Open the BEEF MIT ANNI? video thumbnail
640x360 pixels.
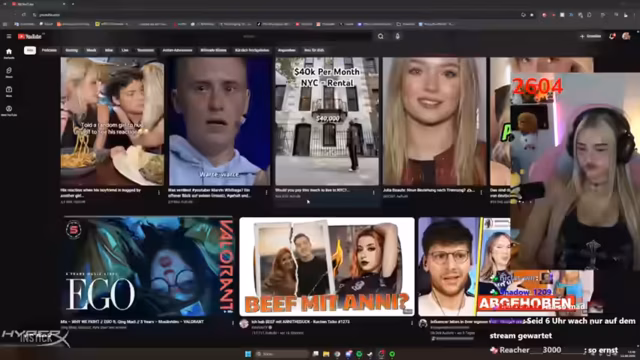pos(327,267)
